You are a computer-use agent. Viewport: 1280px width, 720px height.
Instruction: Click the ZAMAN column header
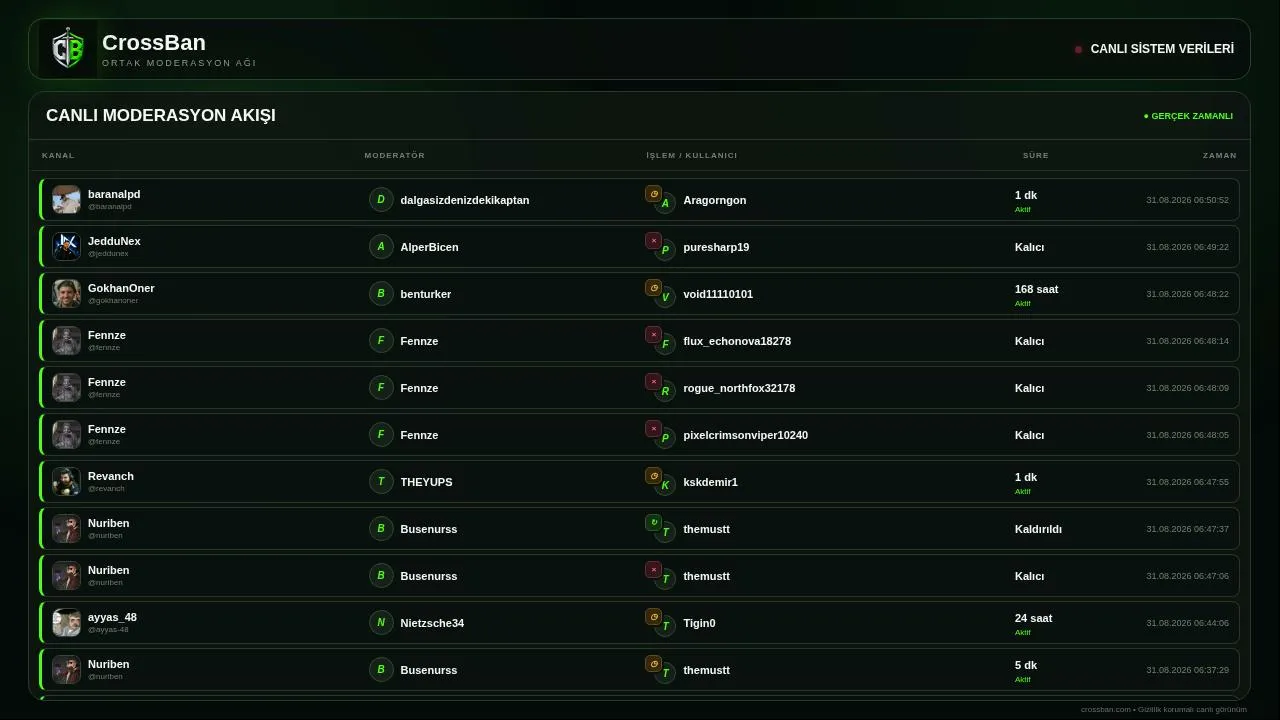point(1220,156)
